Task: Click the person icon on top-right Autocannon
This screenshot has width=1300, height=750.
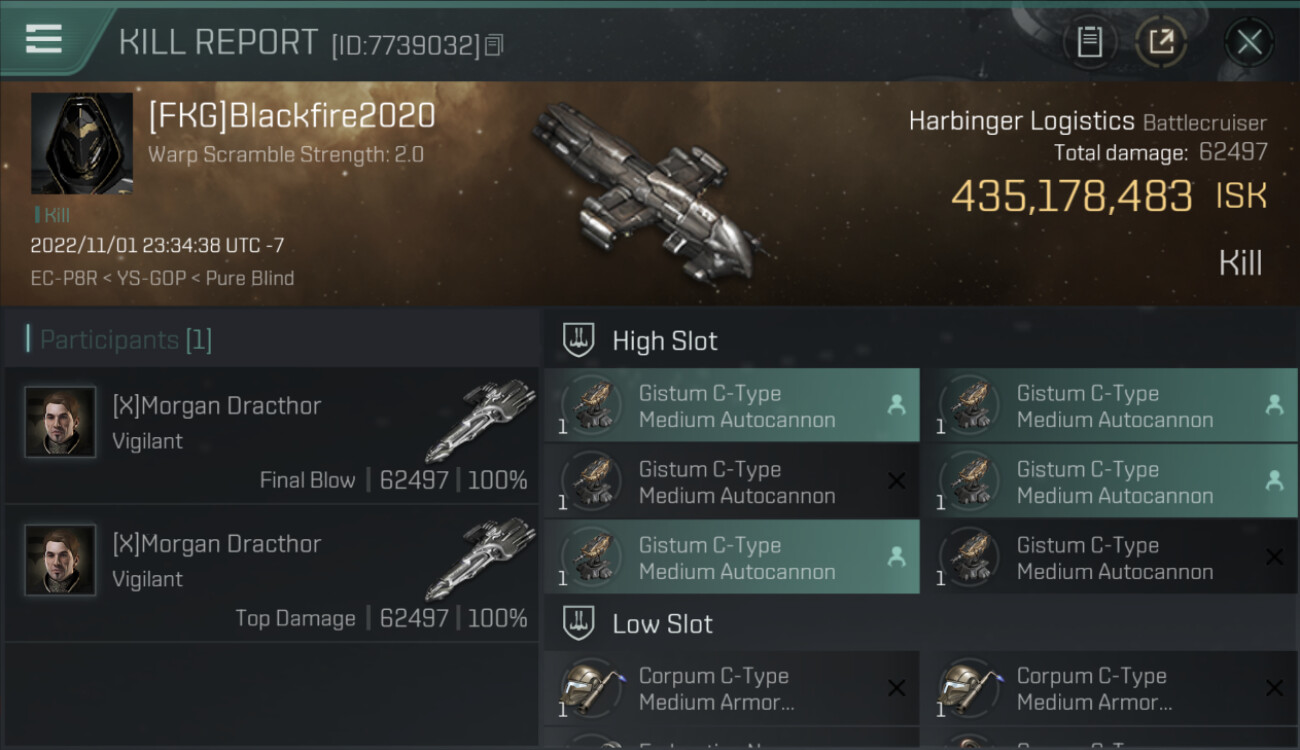Action: [1274, 405]
